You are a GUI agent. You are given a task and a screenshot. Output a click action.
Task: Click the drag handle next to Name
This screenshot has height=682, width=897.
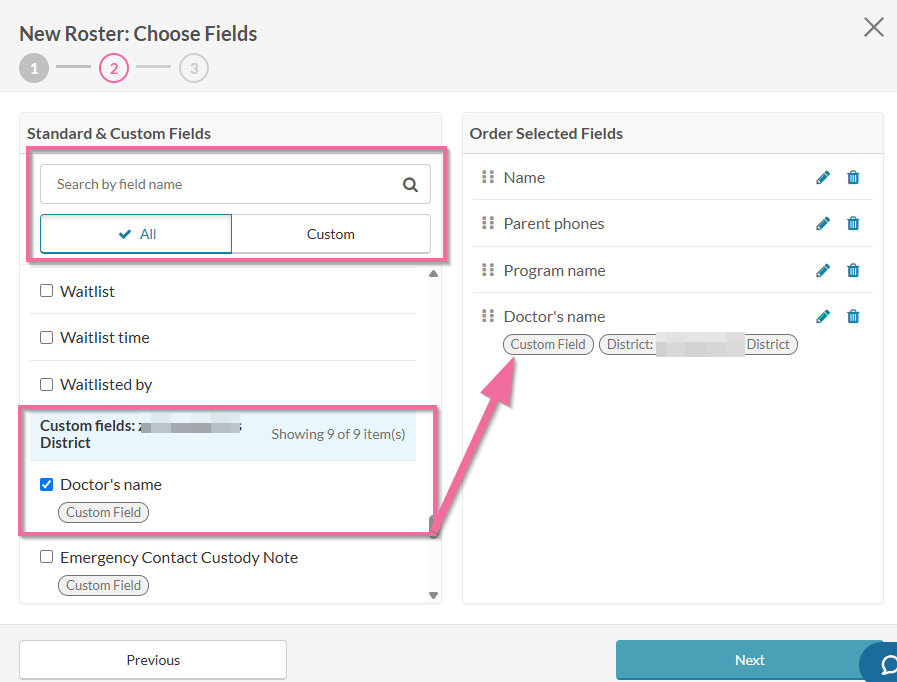pyautogui.click(x=488, y=177)
